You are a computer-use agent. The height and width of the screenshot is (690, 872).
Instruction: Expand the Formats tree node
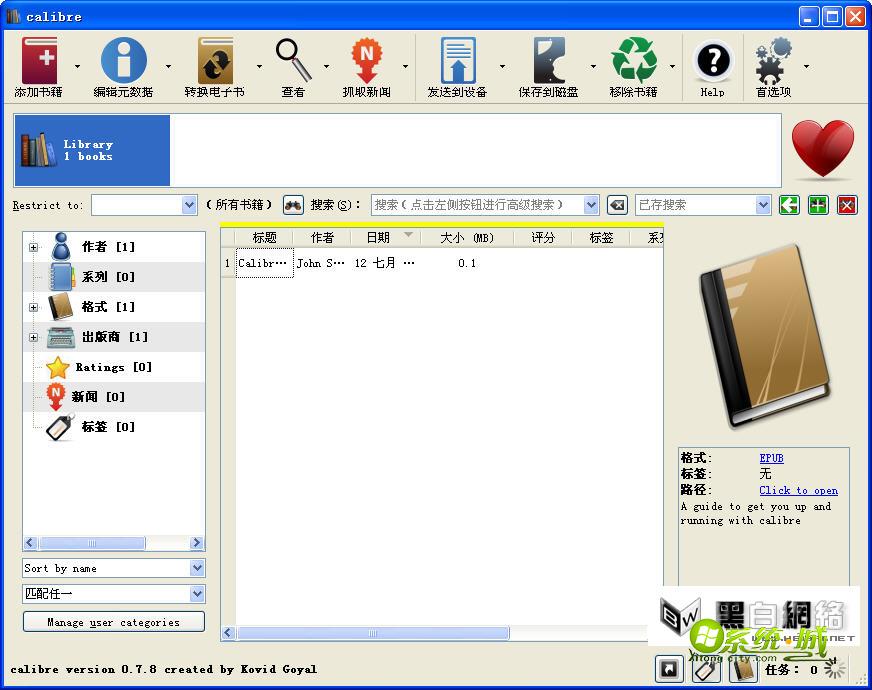(x=33, y=307)
